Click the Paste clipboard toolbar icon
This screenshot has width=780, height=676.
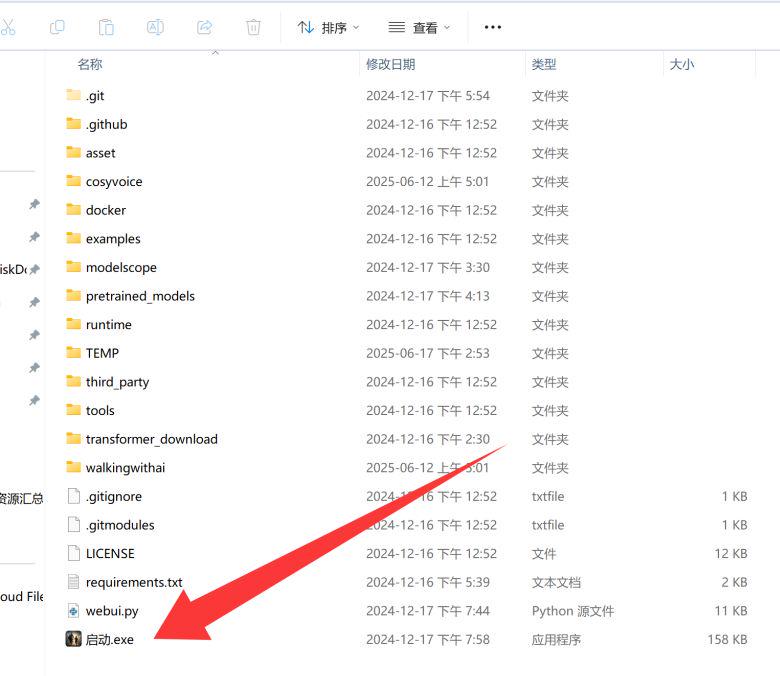106,27
